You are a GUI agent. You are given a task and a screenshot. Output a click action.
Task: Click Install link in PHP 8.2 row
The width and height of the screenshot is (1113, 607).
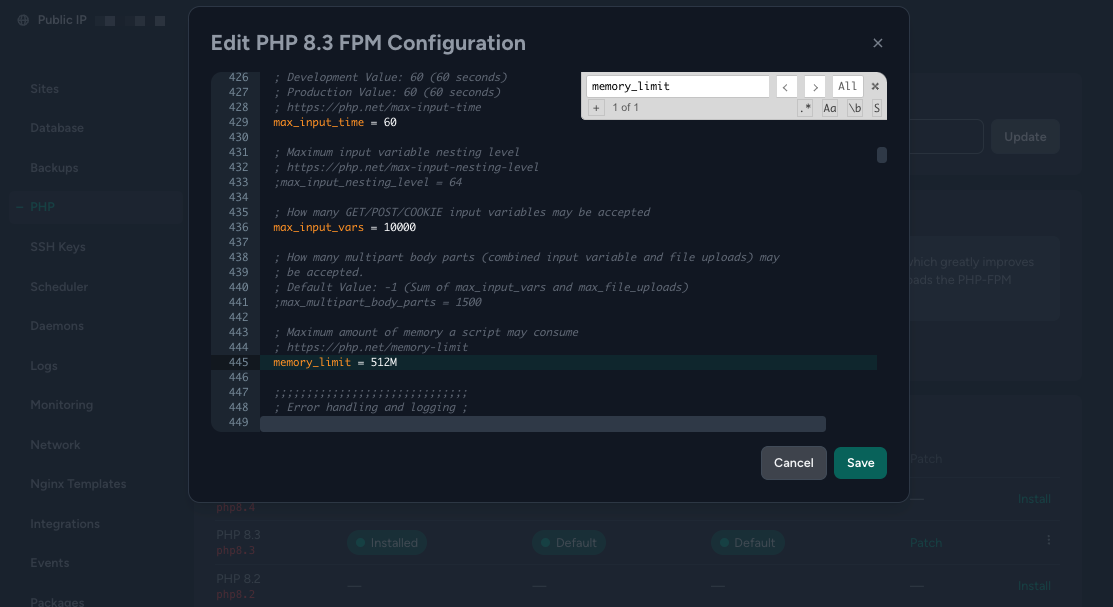tap(1034, 586)
